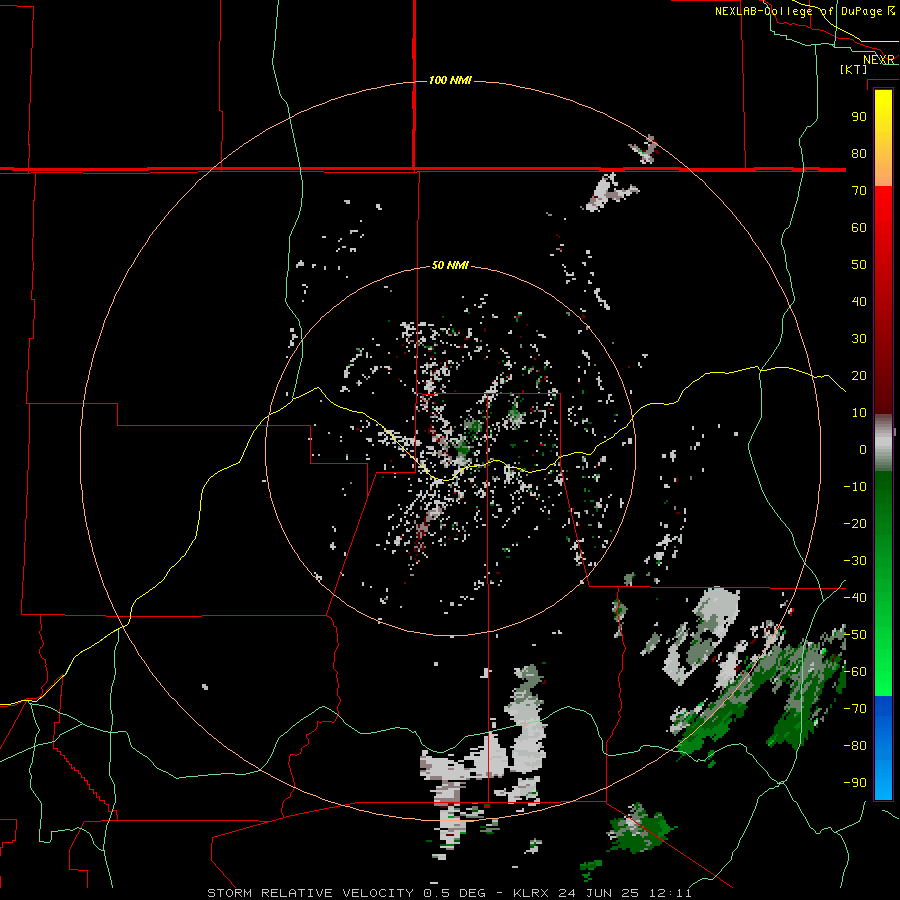The height and width of the screenshot is (900, 900).
Task: Click the -60 scale value
Action: (x=855, y=672)
